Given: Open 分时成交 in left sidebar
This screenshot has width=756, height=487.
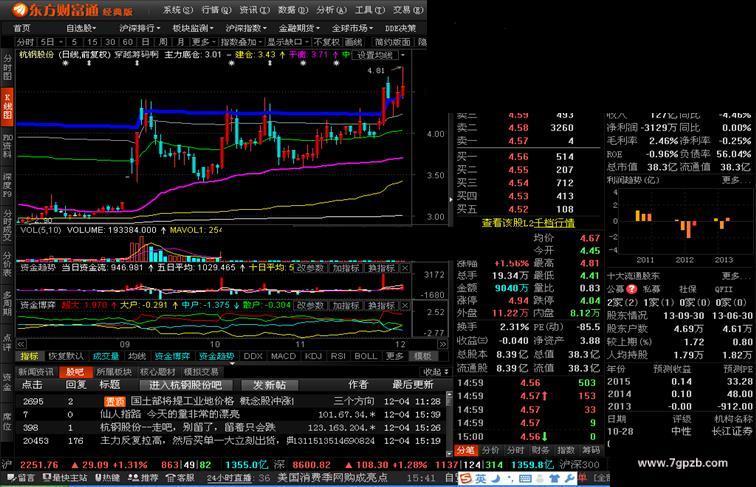Looking at the screenshot, I should coord(7,225).
